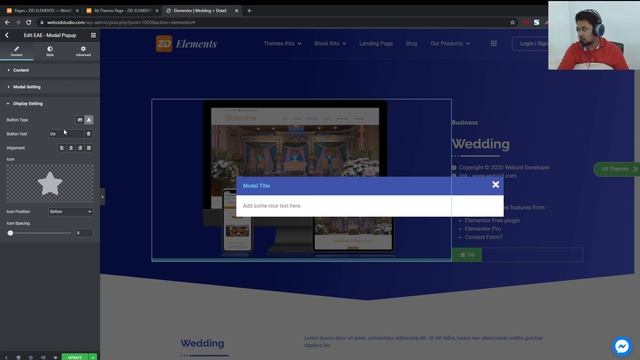Set Alignment to center

71,148
